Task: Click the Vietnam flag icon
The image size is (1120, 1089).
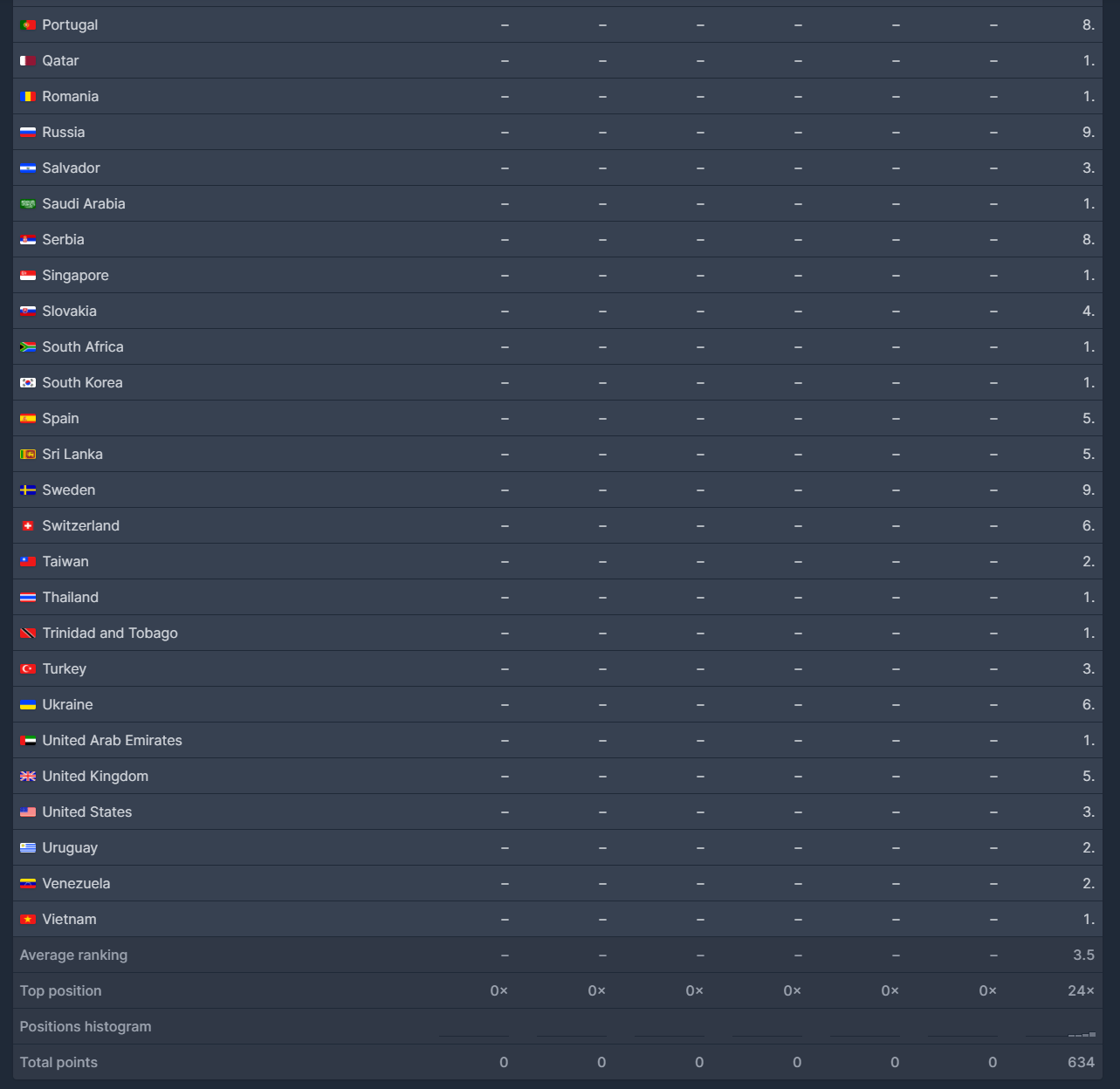Action: tap(28, 920)
